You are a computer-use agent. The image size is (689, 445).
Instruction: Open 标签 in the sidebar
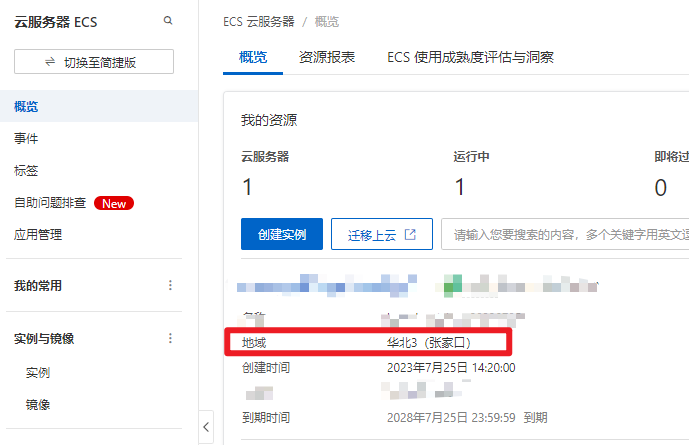coord(26,170)
